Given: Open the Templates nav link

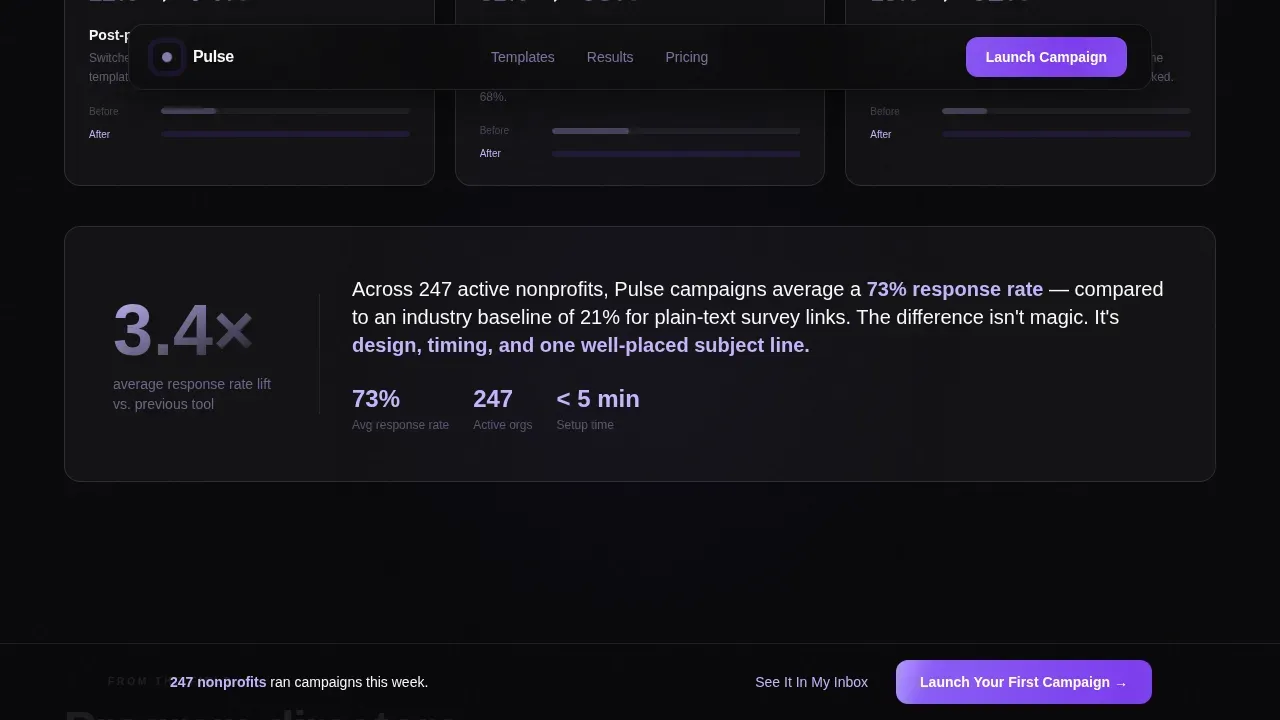Looking at the screenshot, I should 522,57.
